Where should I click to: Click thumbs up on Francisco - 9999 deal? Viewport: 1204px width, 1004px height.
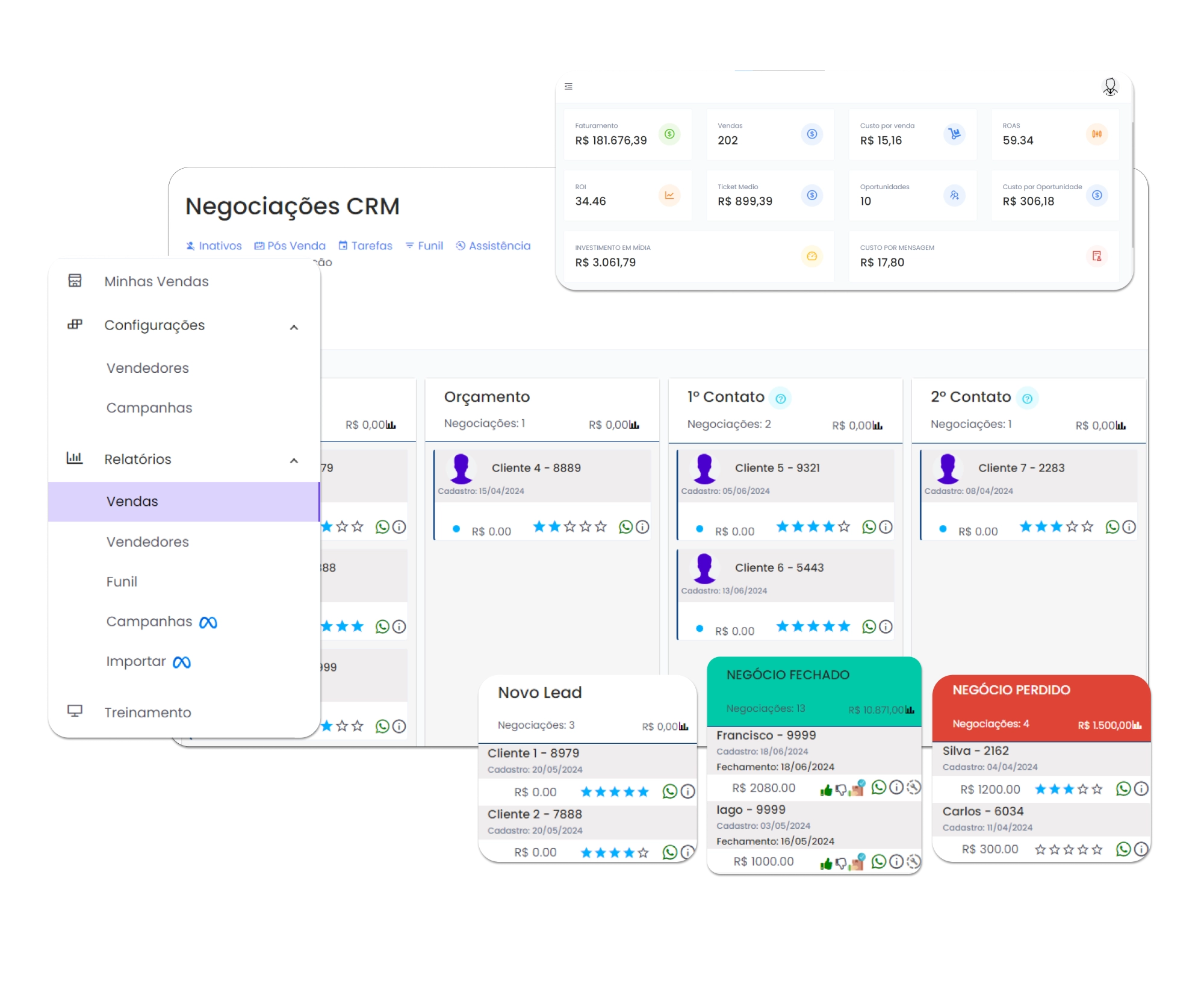coord(826,790)
